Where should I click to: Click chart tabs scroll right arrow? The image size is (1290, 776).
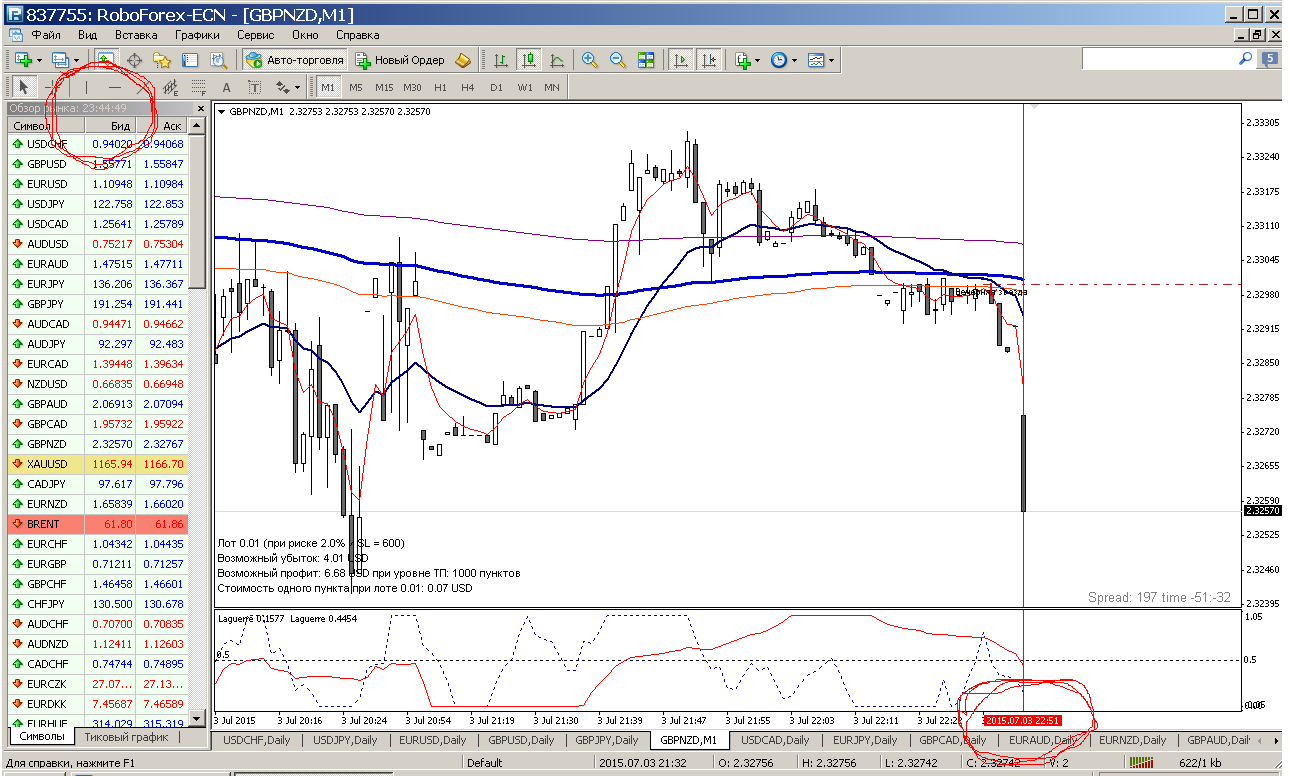[1277, 741]
